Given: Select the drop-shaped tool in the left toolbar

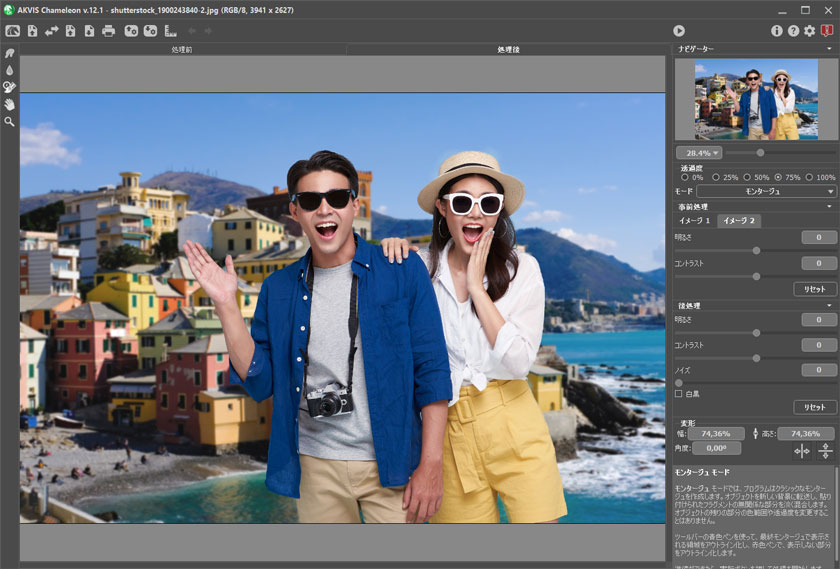Looking at the screenshot, I should coord(10,70).
